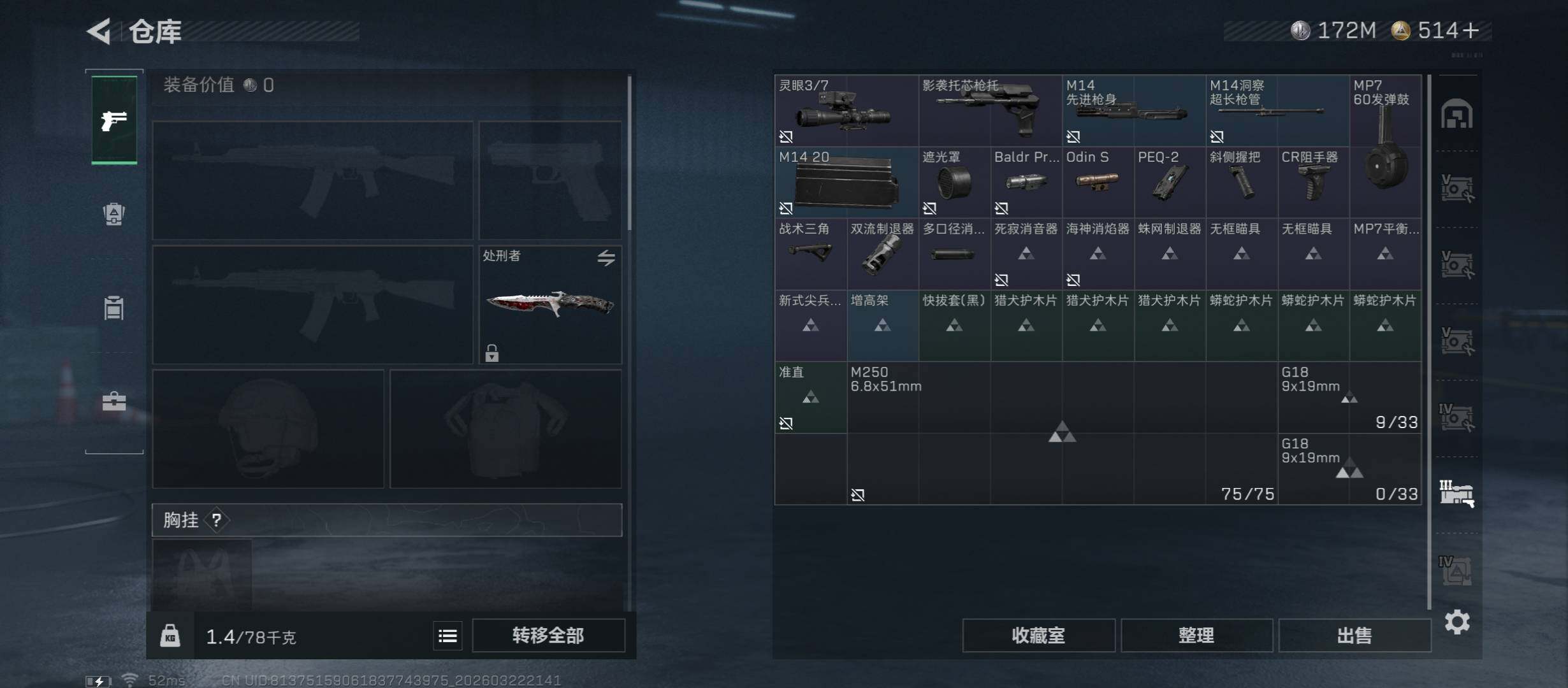Swap melee weapon using the 处刑者 arrows

click(606, 257)
